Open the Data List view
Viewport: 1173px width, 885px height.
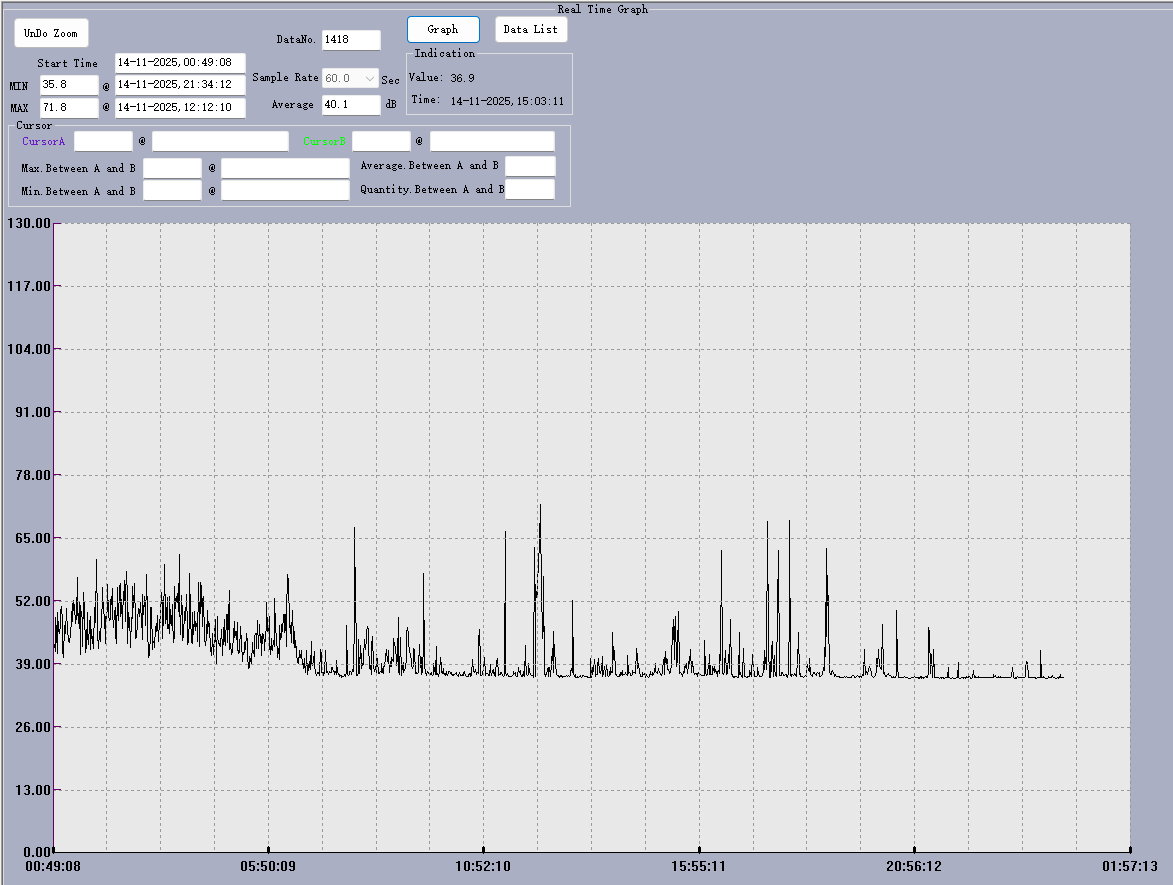(x=531, y=30)
